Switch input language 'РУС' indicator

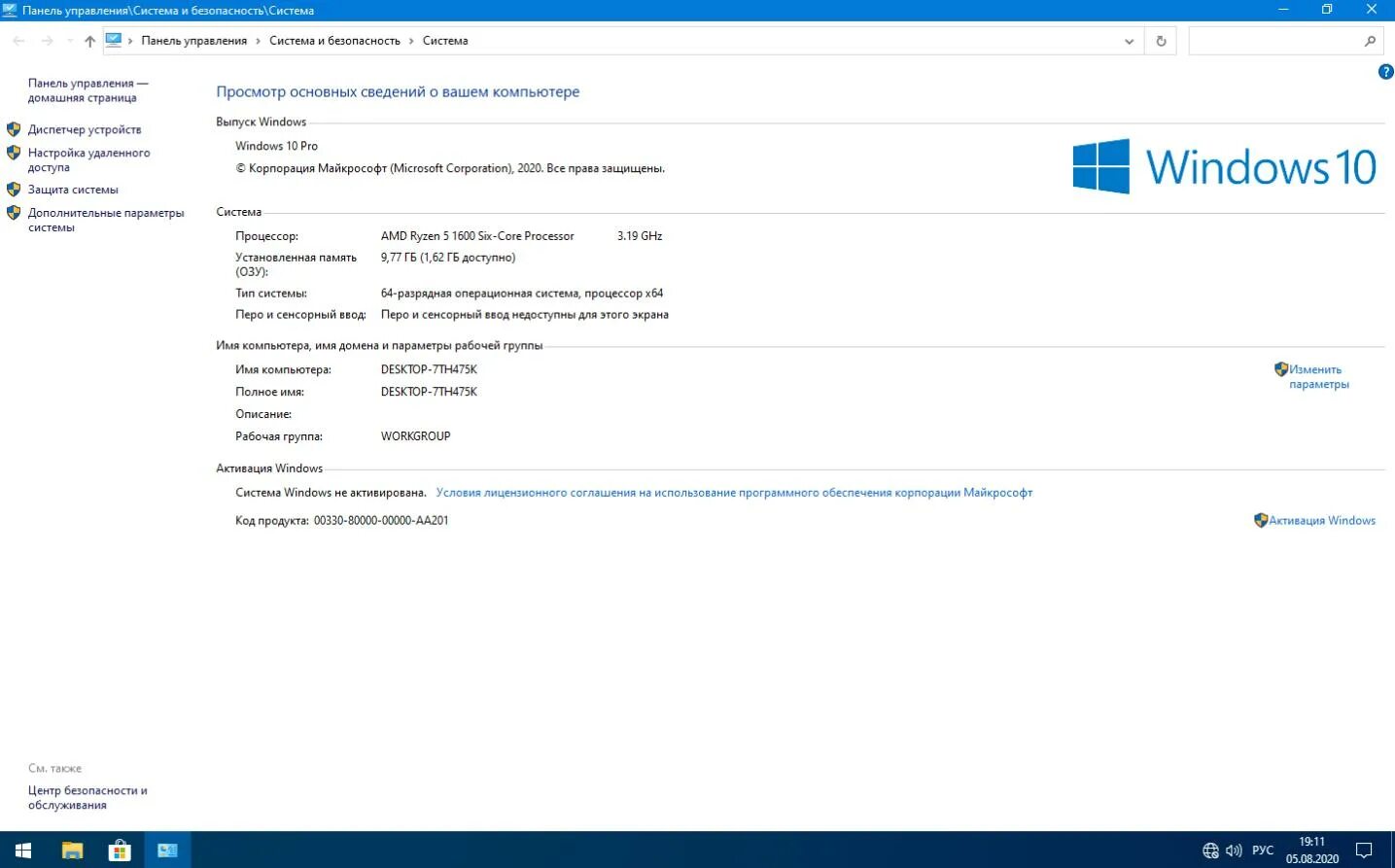coord(1263,851)
